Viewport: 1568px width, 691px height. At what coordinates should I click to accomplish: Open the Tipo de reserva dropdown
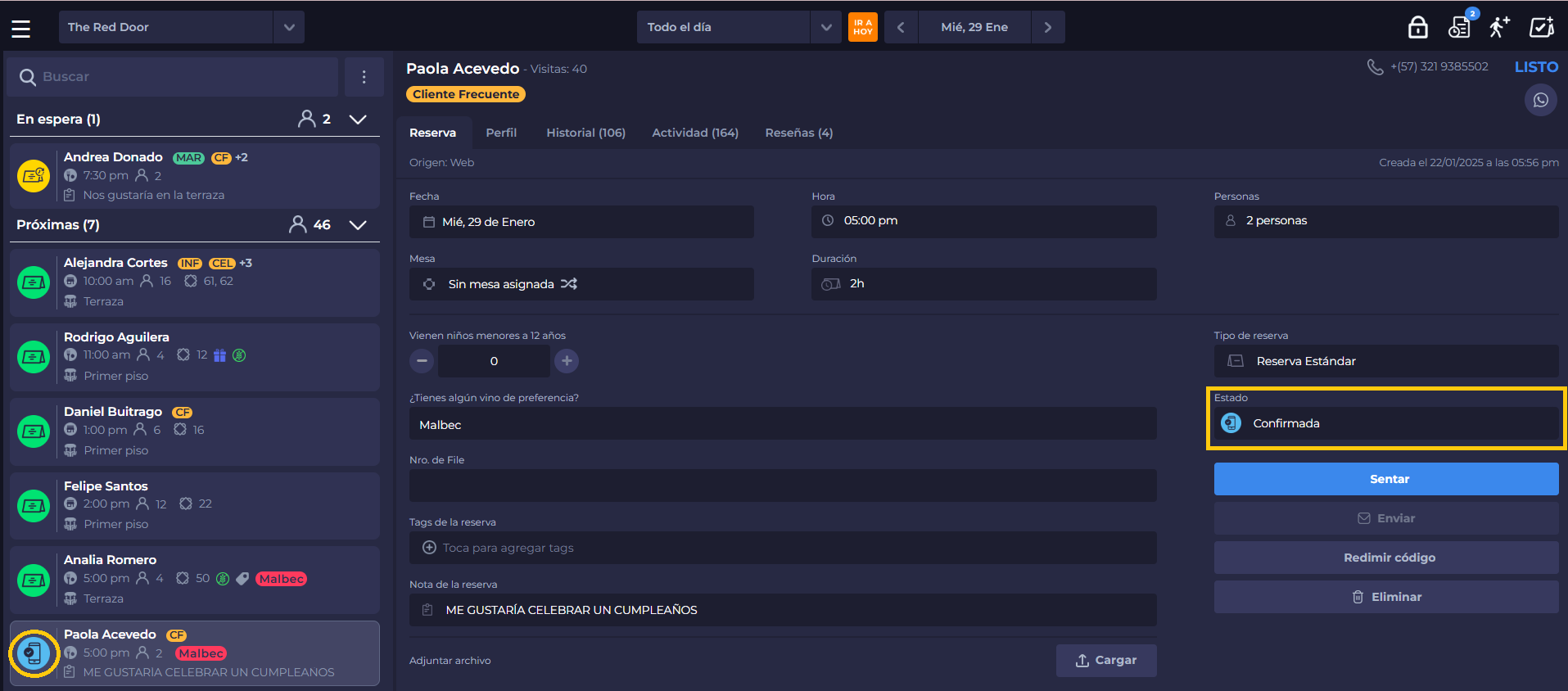click(x=1386, y=361)
